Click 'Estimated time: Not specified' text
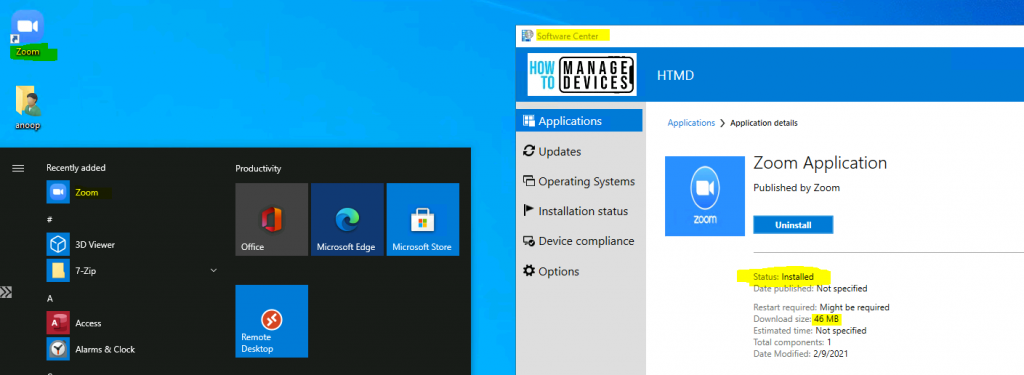The width and height of the screenshot is (1024, 375). [810, 331]
